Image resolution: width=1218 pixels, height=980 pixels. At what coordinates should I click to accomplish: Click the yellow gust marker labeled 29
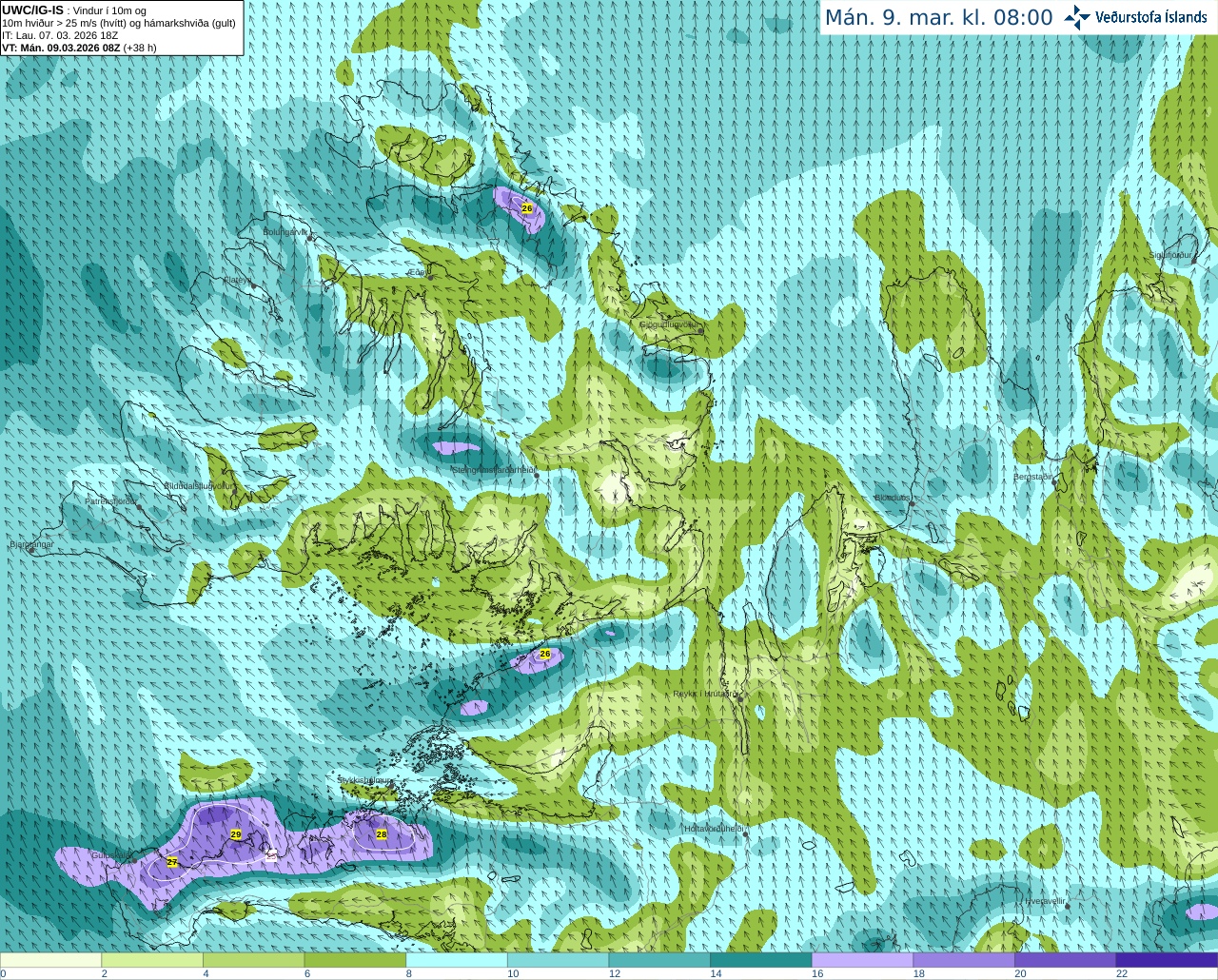236,834
